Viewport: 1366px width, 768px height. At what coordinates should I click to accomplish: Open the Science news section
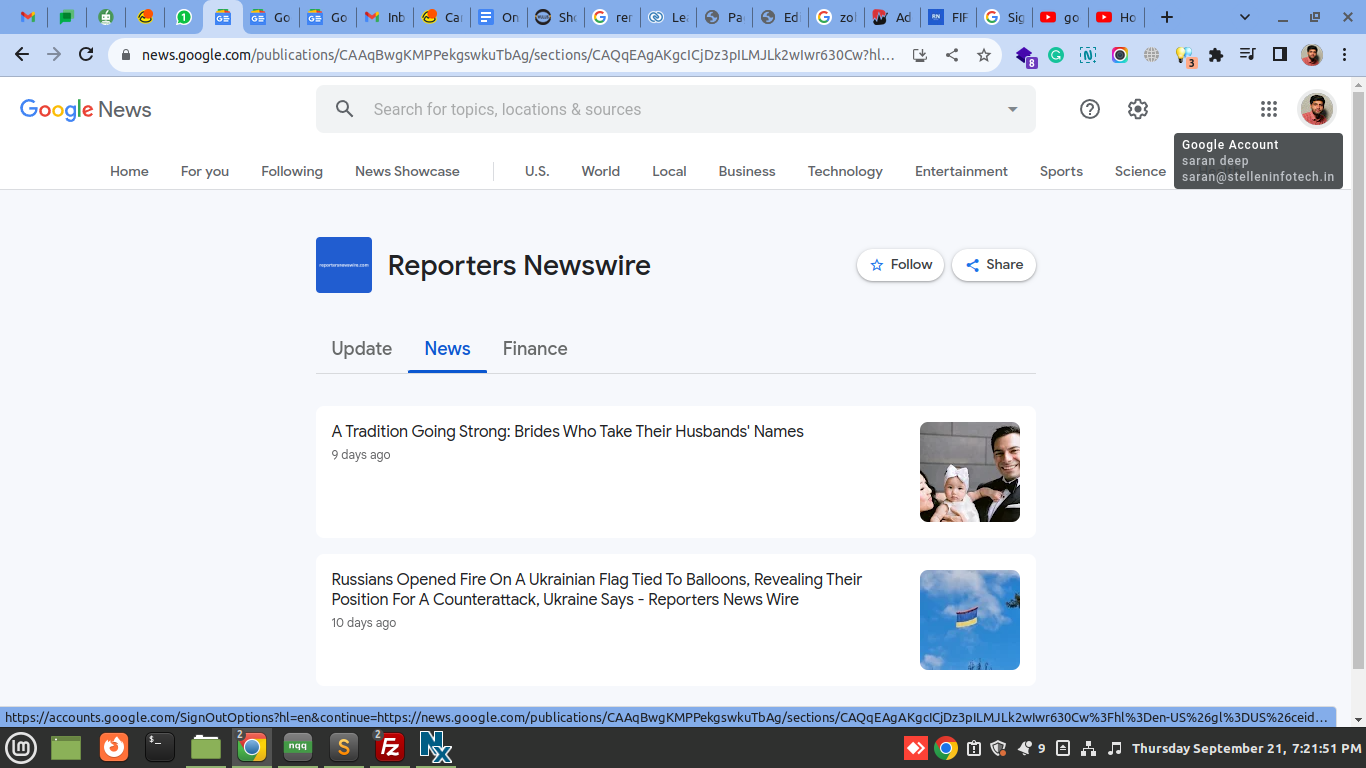(1140, 171)
